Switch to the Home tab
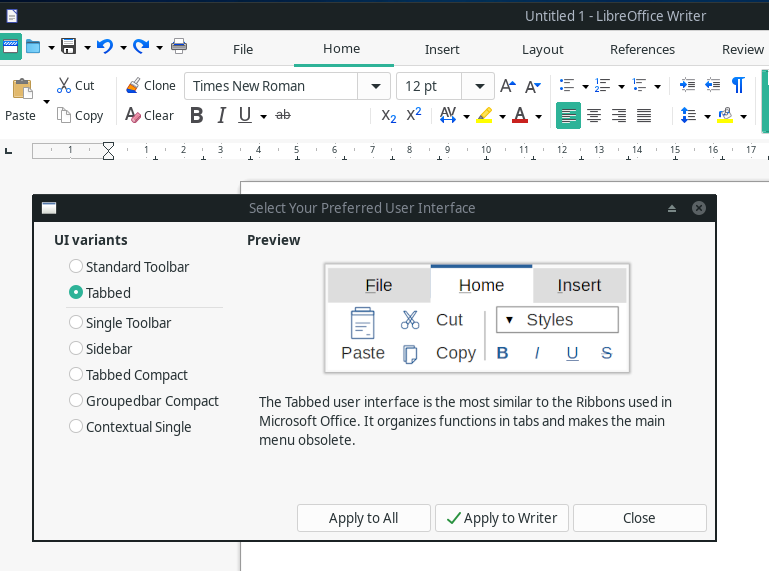Viewport: 769px width, 571px height. coord(342,49)
